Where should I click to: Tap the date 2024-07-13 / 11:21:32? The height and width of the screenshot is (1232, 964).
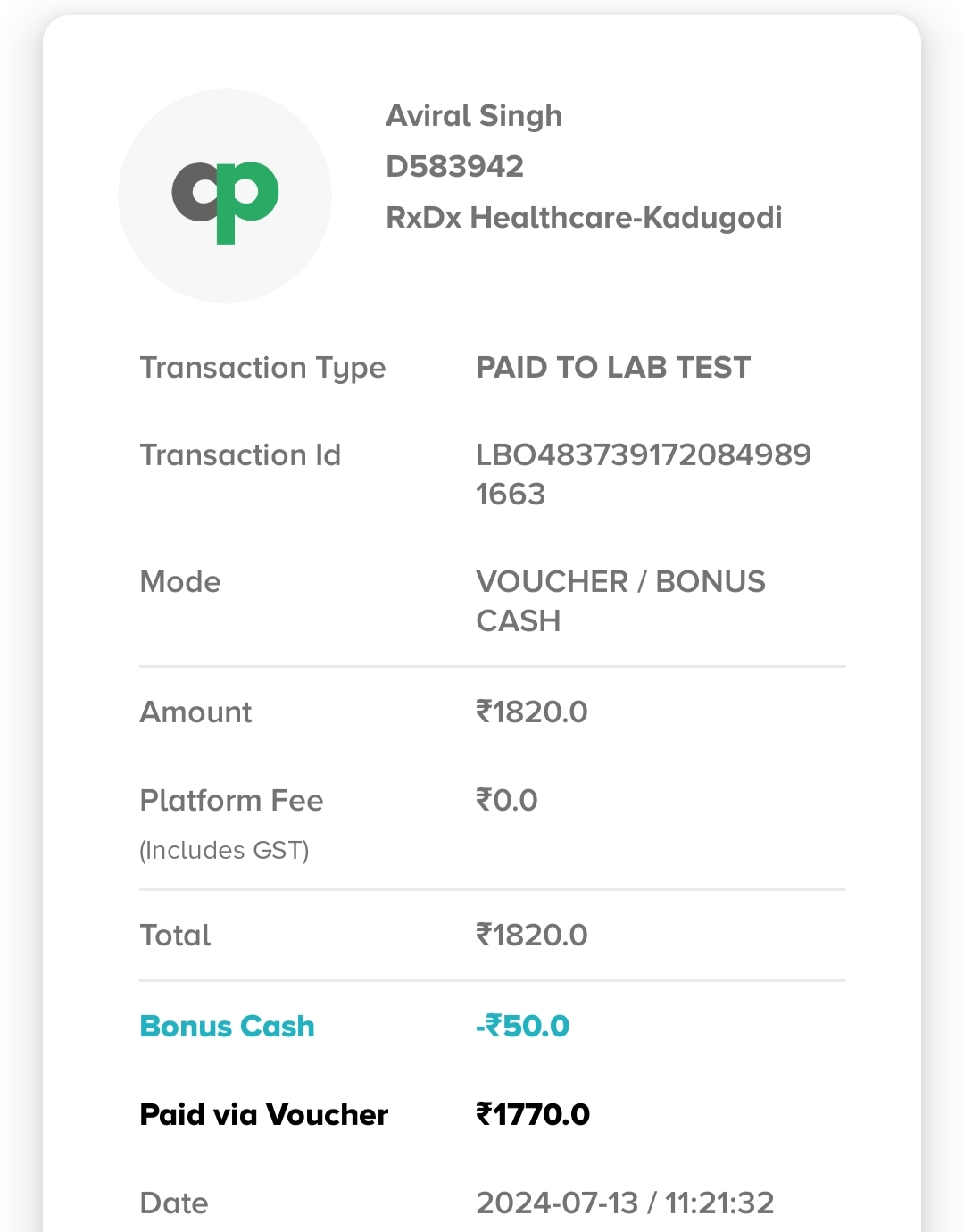click(x=625, y=1203)
